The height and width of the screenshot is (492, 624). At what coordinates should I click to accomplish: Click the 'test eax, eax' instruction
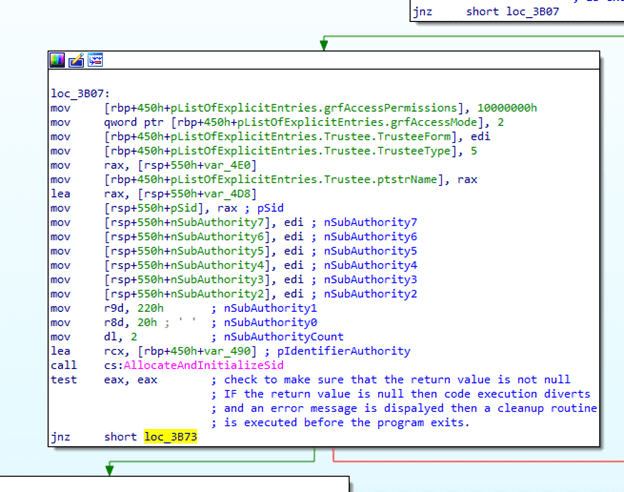pos(104,380)
